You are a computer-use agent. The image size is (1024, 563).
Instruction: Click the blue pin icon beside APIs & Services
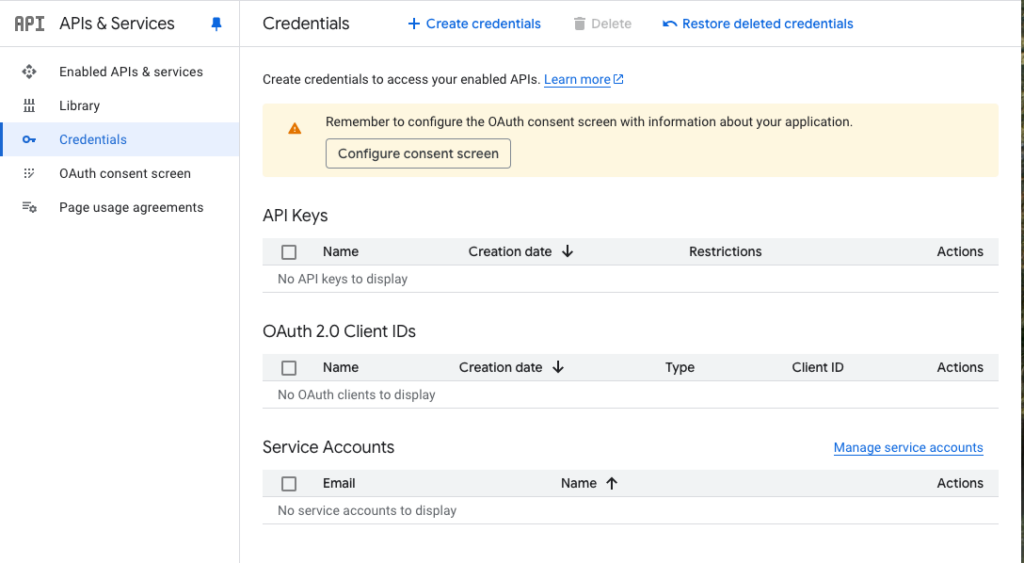pyautogui.click(x=216, y=24)
